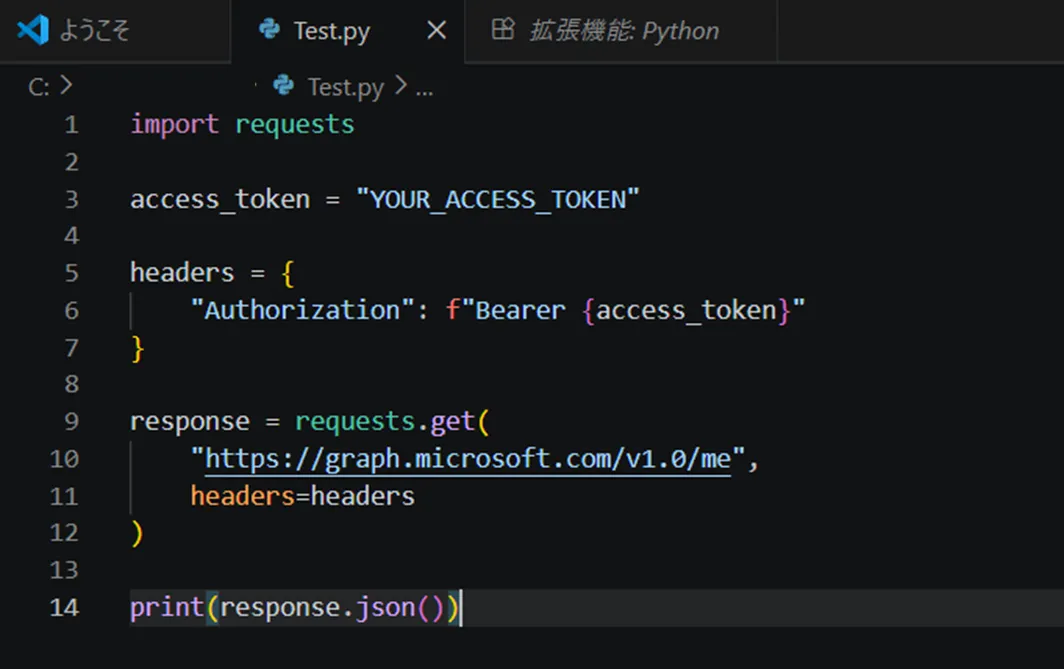Viewport: 1064px width, 669px height.
Task: Open the breadcrumb ellipsis menu after Test.py
Action: click(x=424, y=90)
